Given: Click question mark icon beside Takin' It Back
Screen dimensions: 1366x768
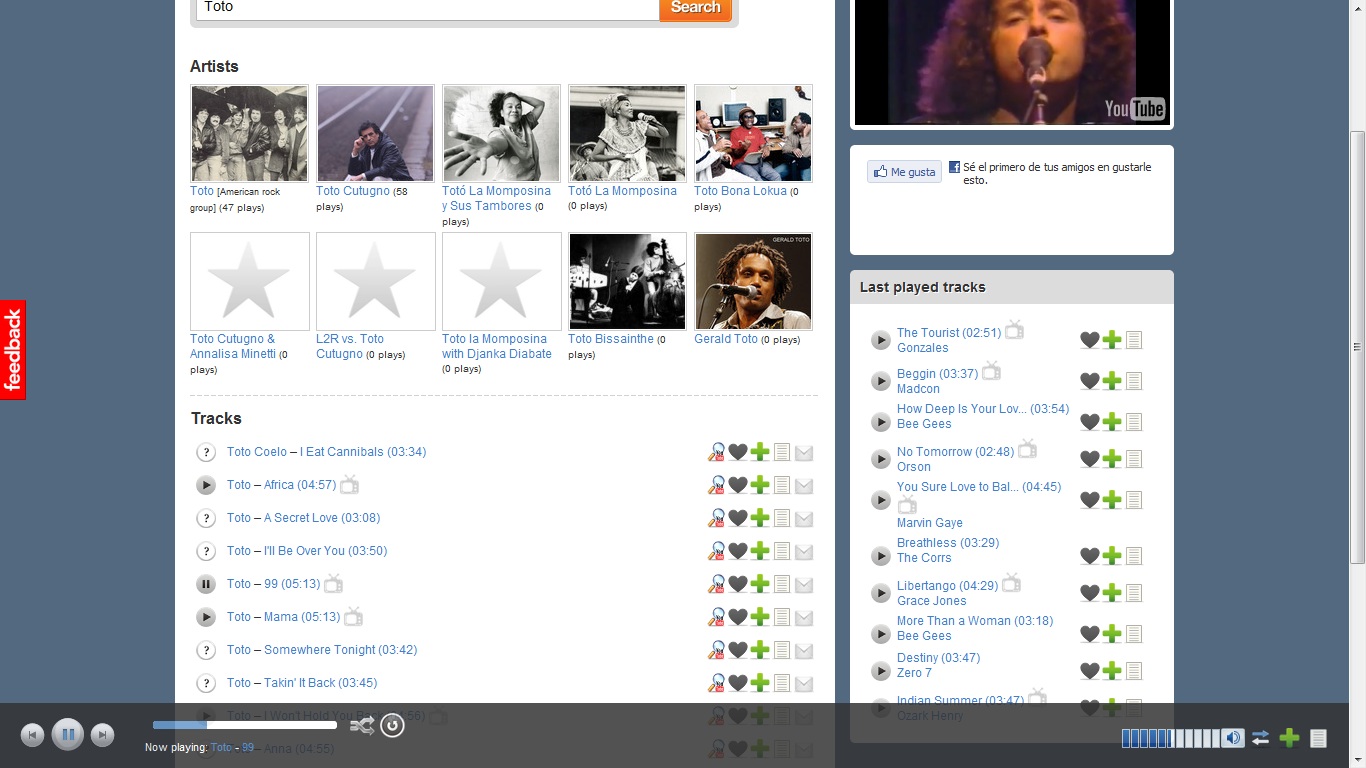Looking at the screenshot, I should tap(206, 683).
